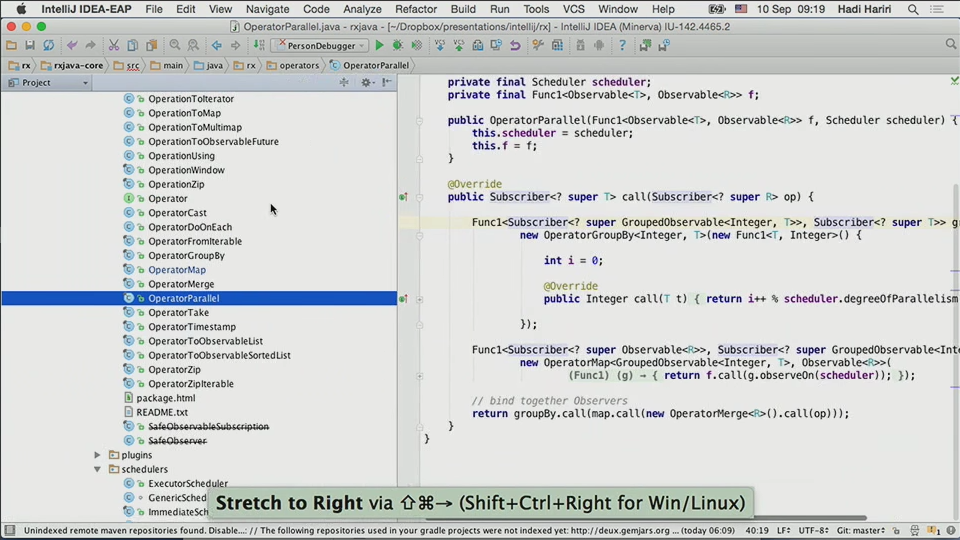This screenshot has width=960, height=540.
Task: Open the Help question mark icon
Action: click(x=621, y=46)
